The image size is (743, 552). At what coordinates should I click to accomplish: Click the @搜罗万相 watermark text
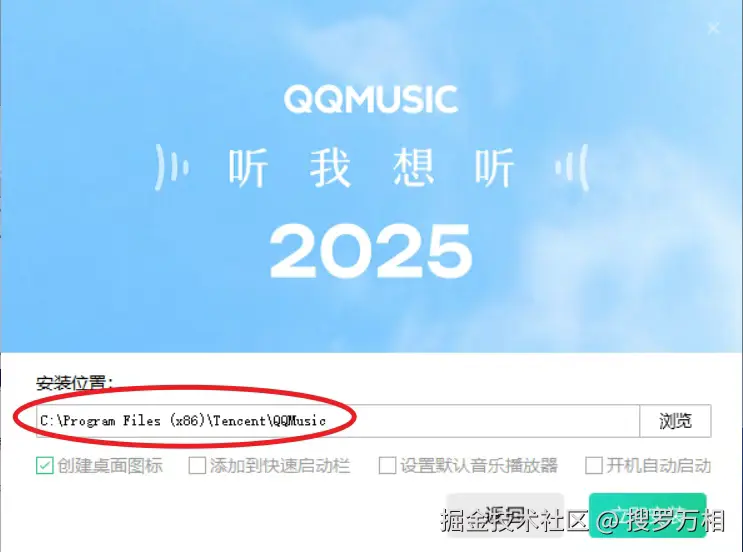[660, 520]
